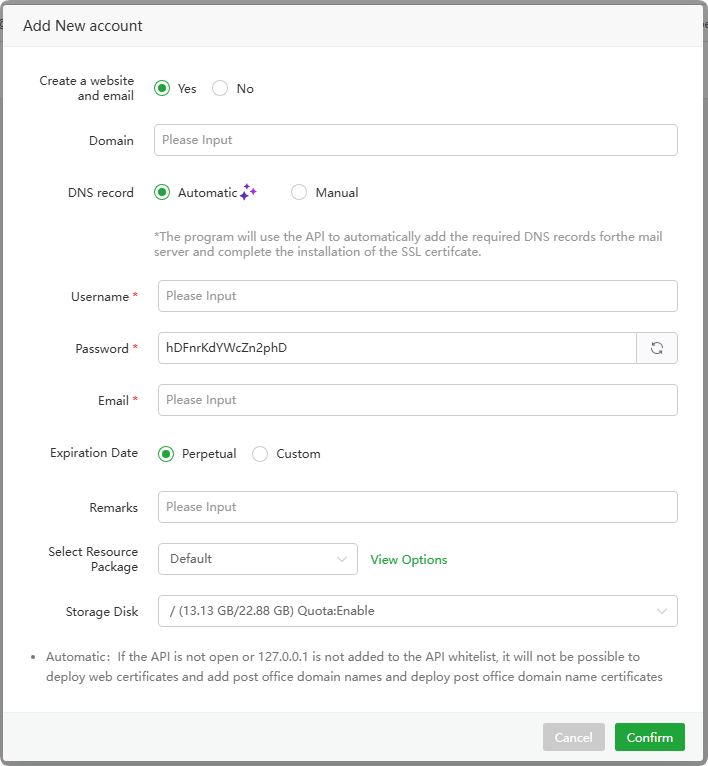Focus the Domain input field
This screenshot has width=708, height=766.
pyautogui.click(x=415, y=140)
